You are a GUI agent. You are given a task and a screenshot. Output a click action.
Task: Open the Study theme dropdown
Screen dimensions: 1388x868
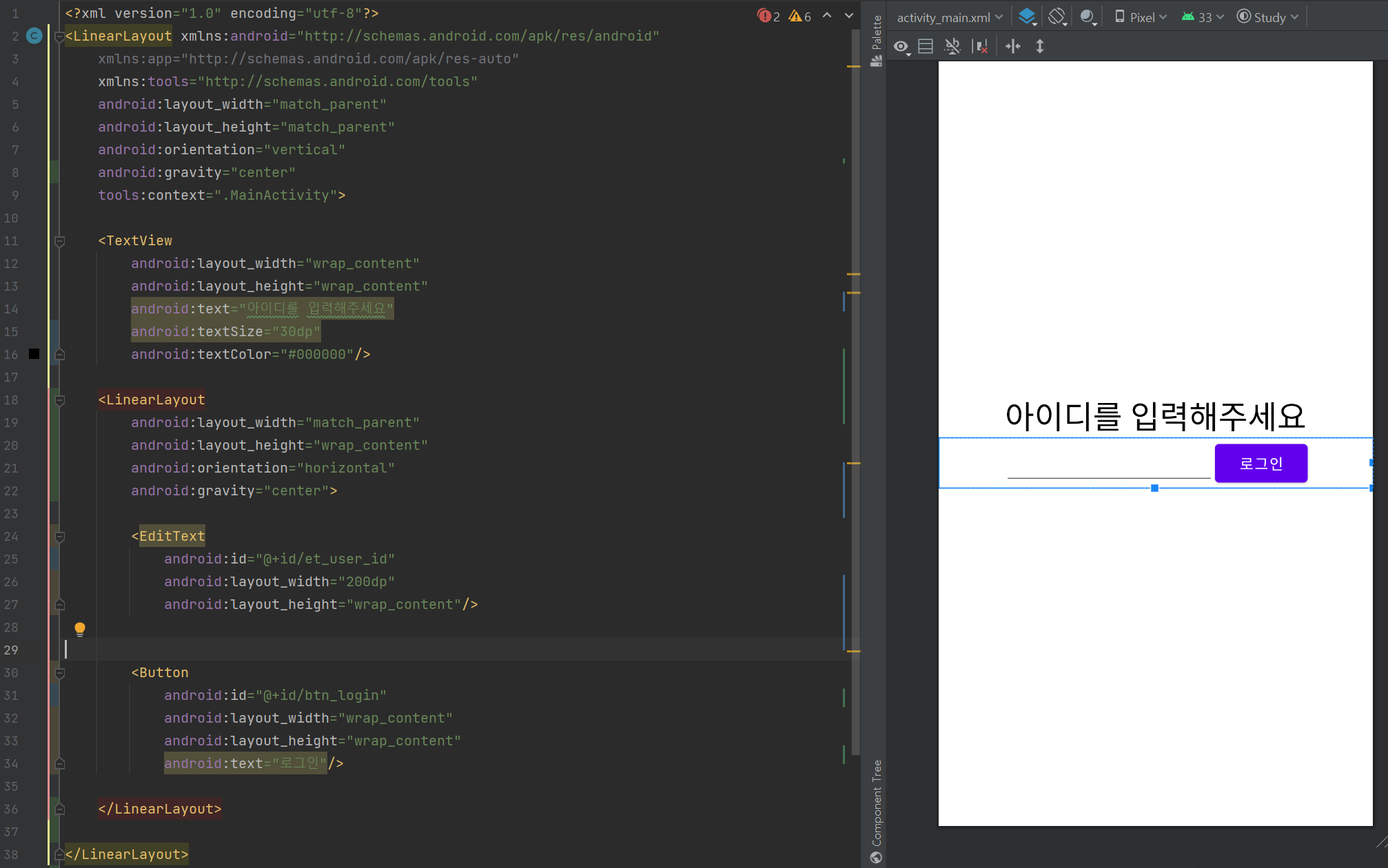1267,17
